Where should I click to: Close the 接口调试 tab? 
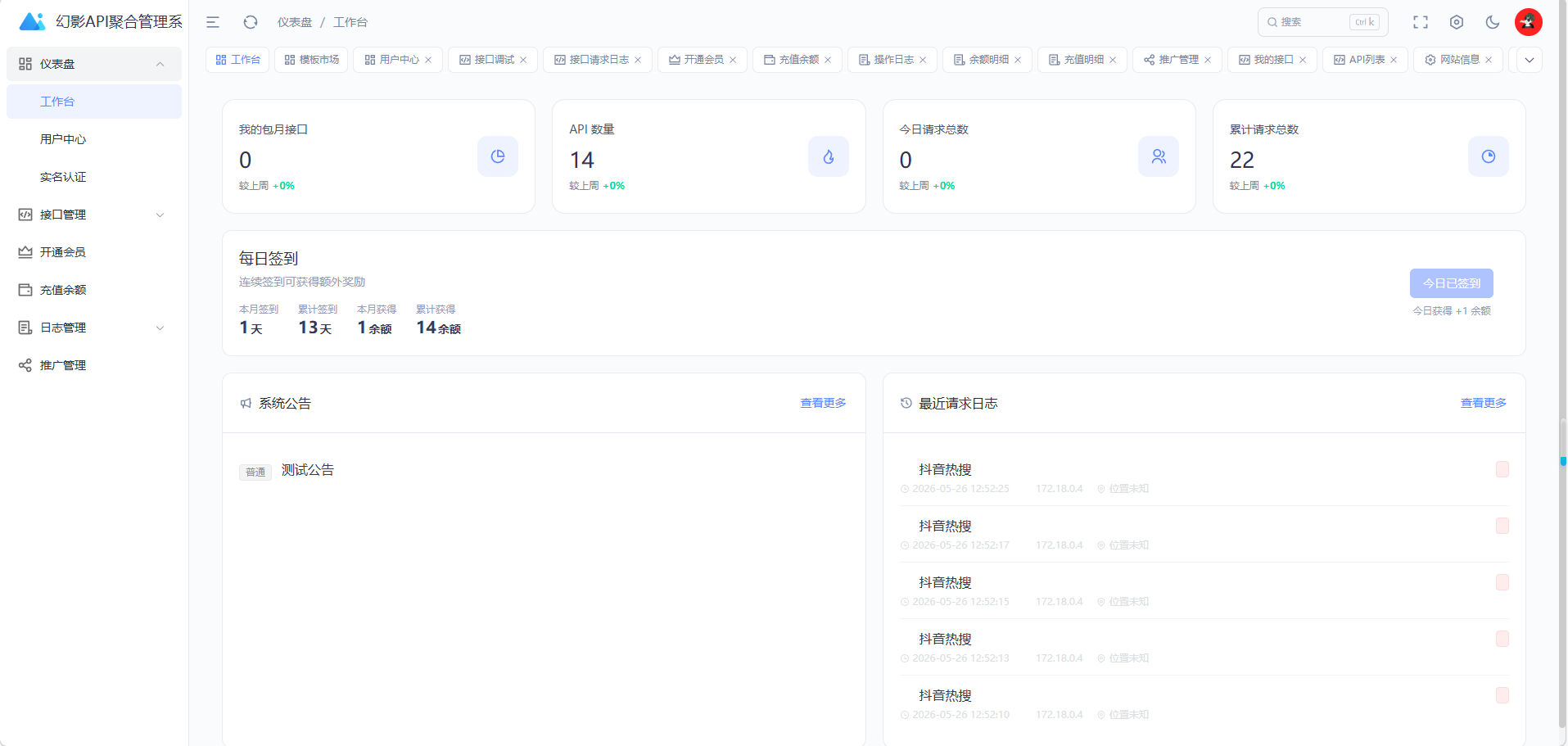(x=523, y=60)
